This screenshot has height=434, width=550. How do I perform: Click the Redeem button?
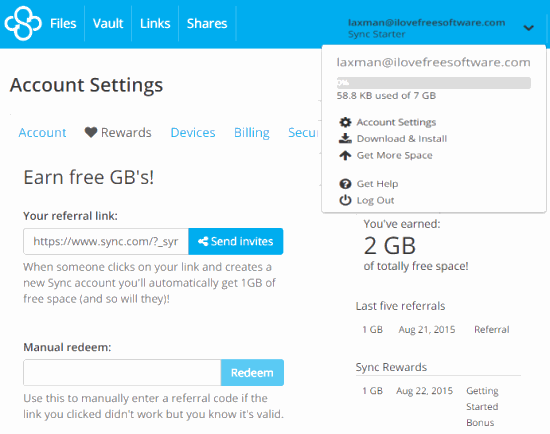[x=252, y=373]
